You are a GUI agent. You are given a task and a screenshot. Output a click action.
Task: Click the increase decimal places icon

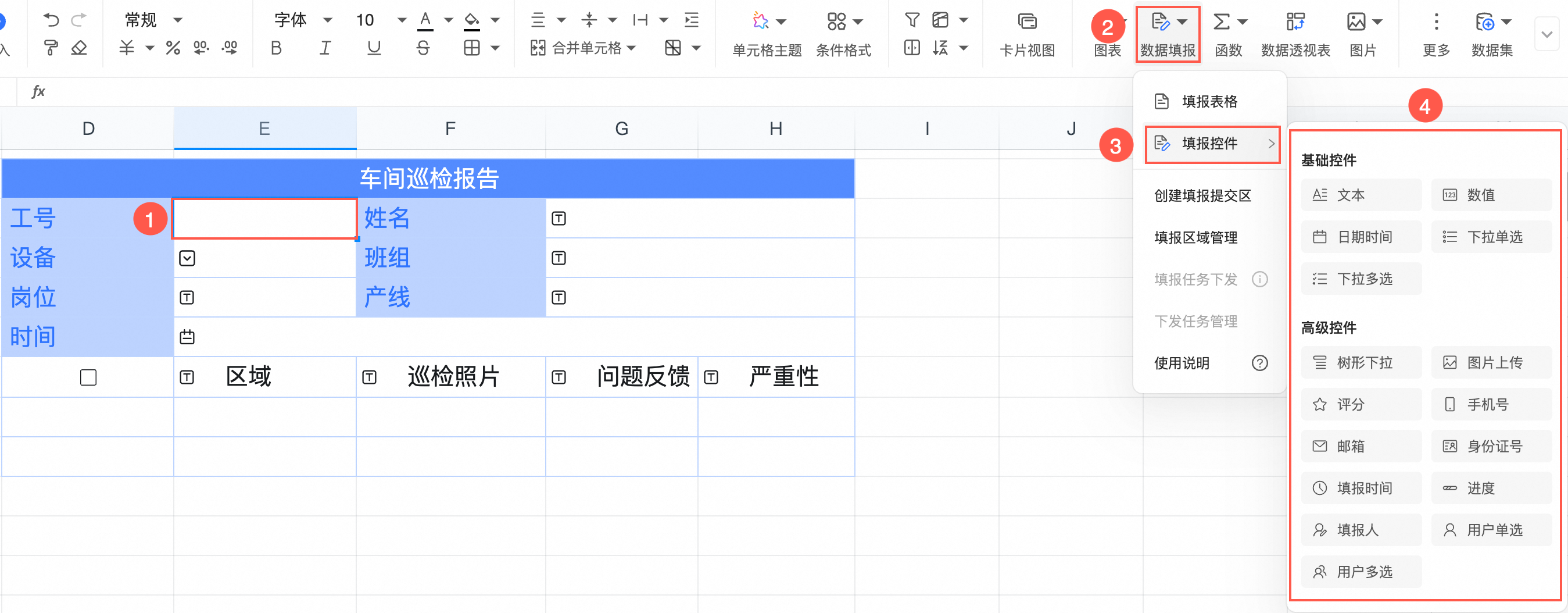(x=230, y=48)
